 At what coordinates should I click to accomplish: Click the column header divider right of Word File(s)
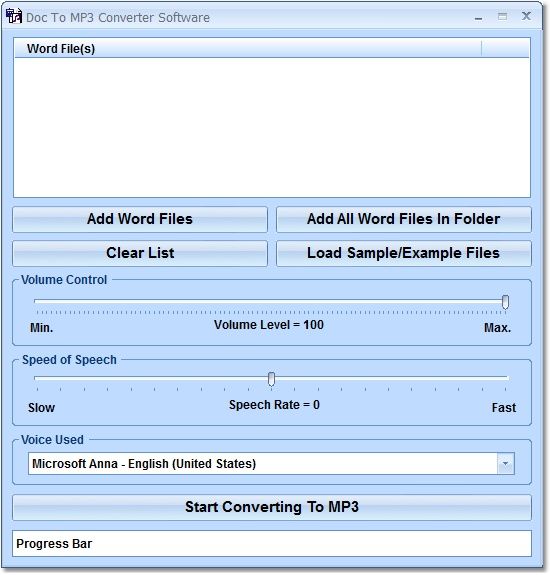pos(481,49)
